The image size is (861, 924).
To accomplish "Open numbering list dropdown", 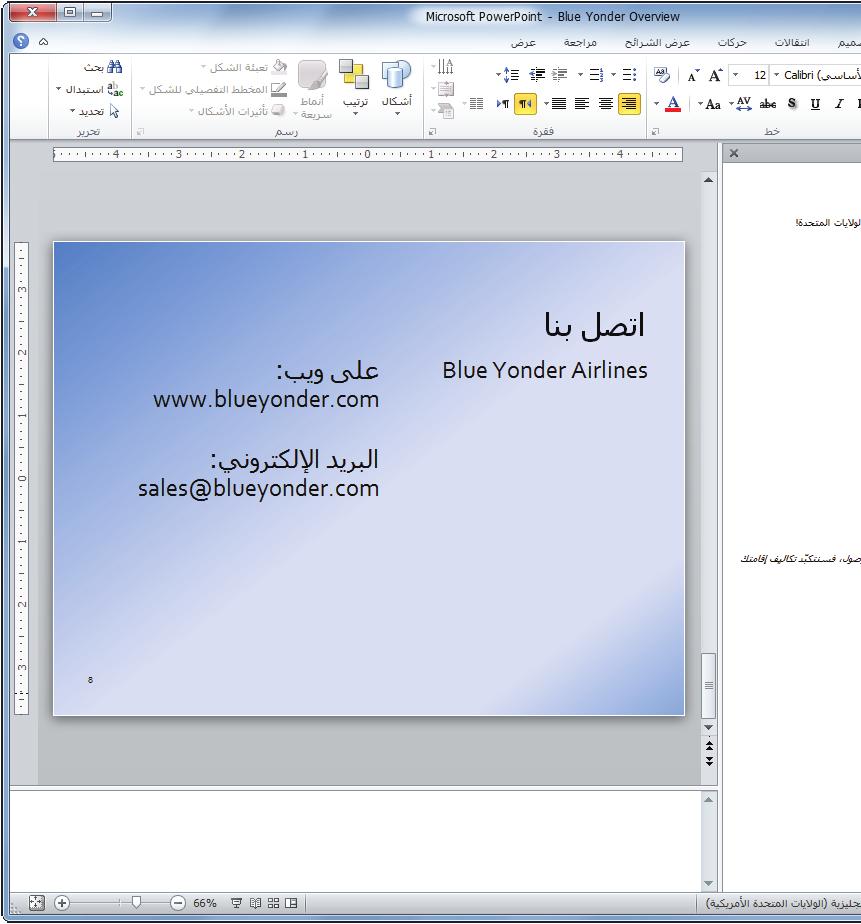I will (580, 75).
